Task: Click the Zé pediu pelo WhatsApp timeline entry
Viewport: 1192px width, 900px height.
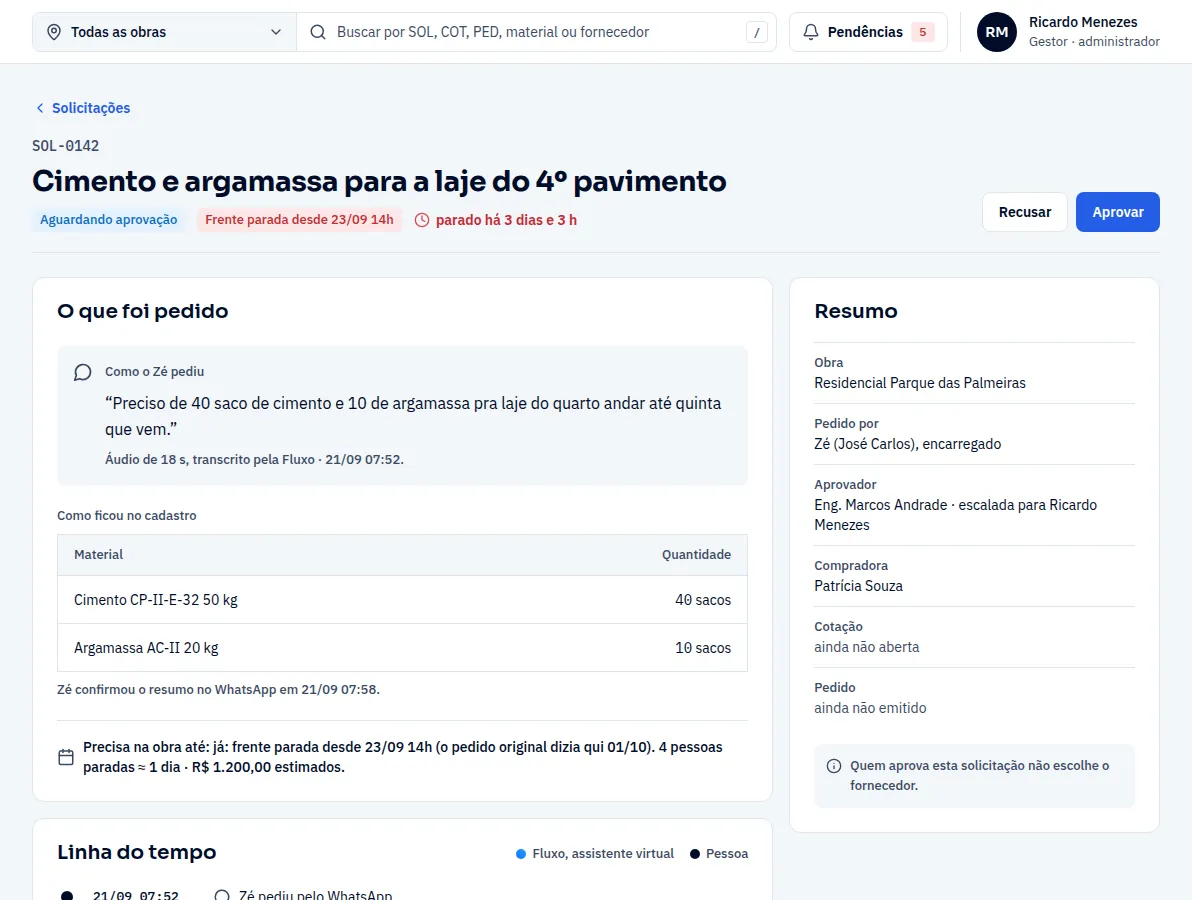Action: [315, 895]
